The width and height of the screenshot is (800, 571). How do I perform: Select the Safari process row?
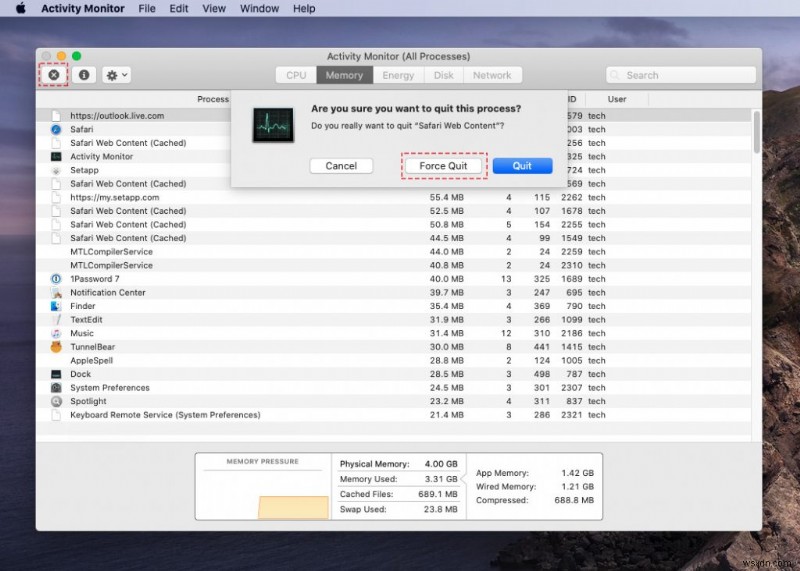pos(393,130)
